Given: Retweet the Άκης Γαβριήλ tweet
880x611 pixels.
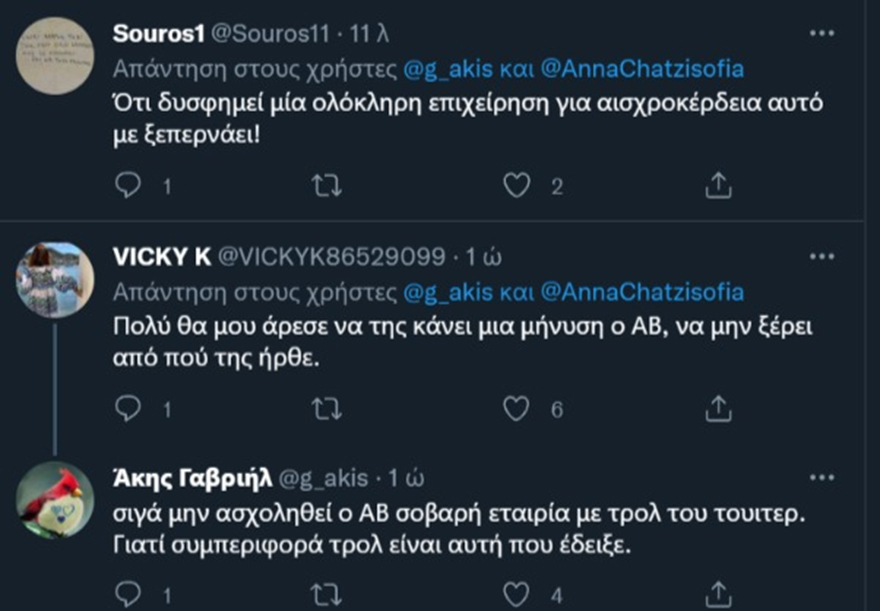Looking at the screenshot, I should [321, 596].
